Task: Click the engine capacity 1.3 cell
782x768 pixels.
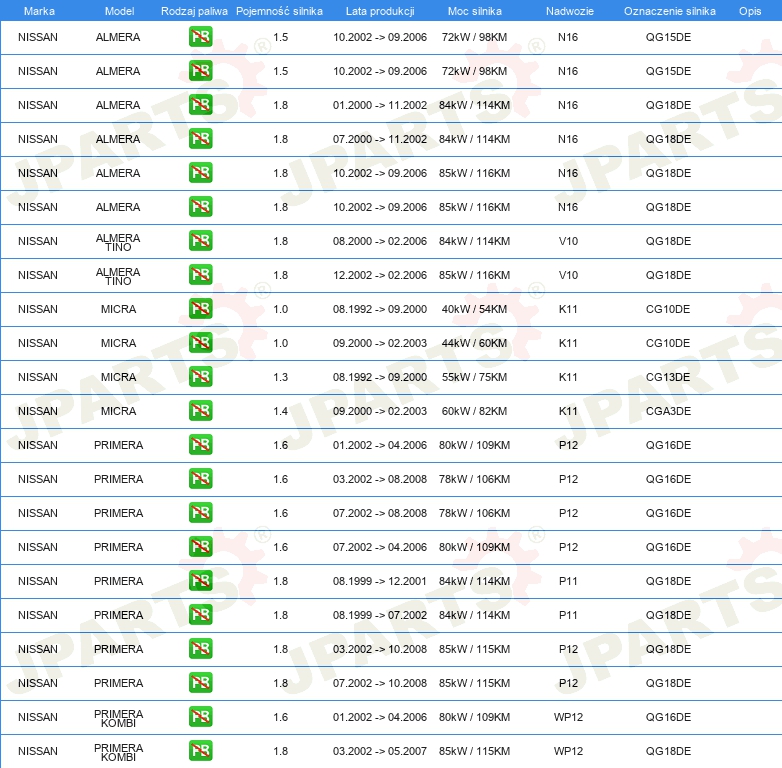Action: point(280,377)
